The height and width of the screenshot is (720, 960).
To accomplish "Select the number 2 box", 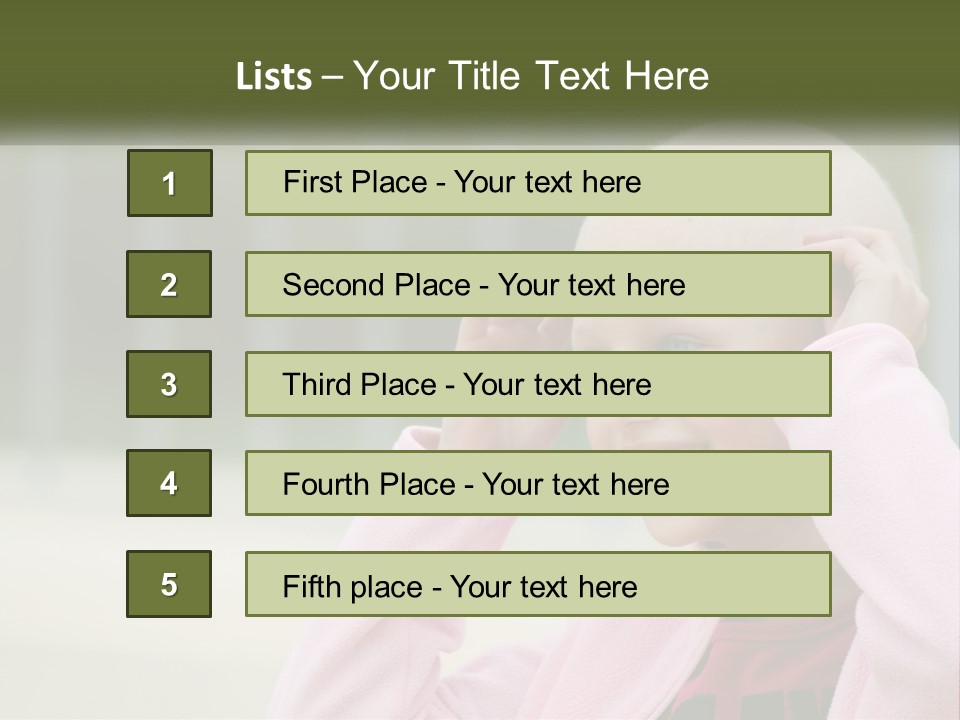I will [169, 284].
